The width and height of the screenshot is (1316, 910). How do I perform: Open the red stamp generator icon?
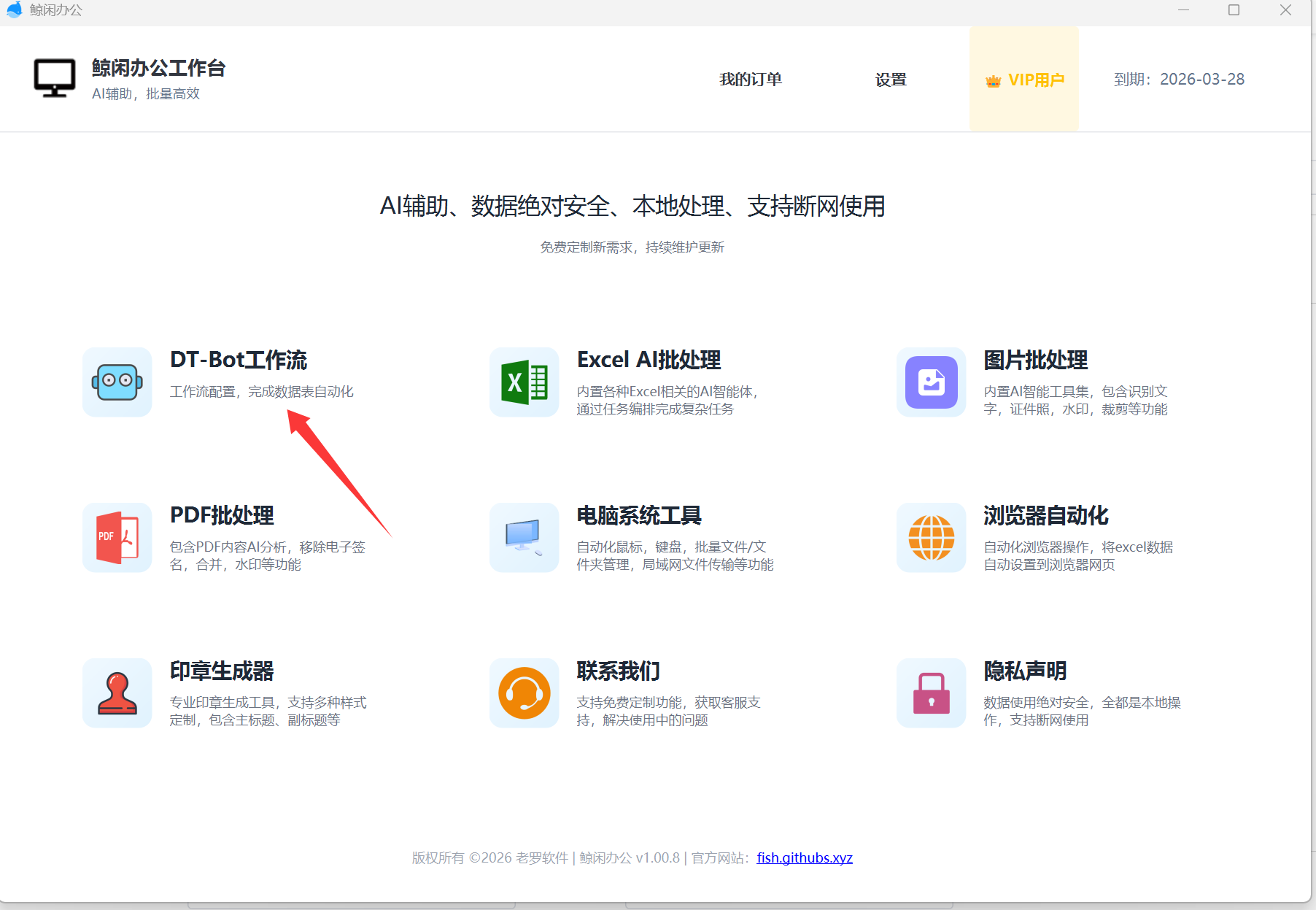tap(117, 693)
